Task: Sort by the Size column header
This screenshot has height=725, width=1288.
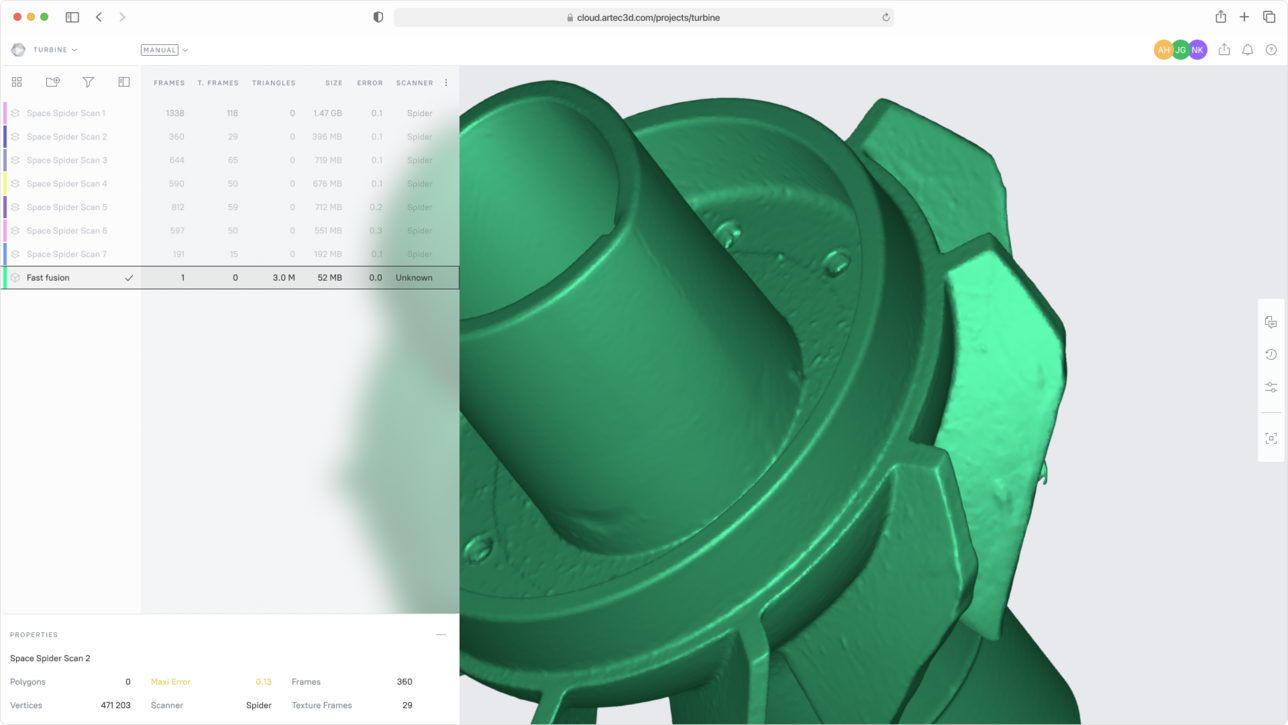Action: point(333,83)
